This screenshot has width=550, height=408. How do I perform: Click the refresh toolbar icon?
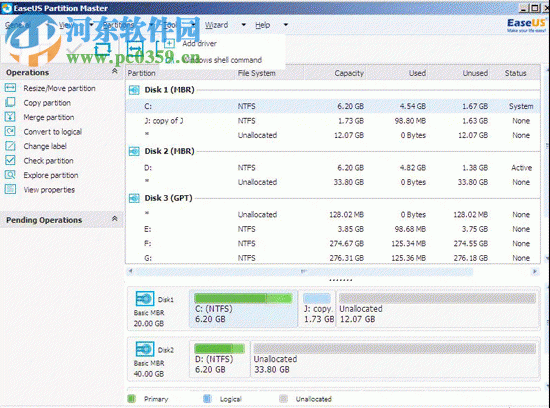[102, 48]
